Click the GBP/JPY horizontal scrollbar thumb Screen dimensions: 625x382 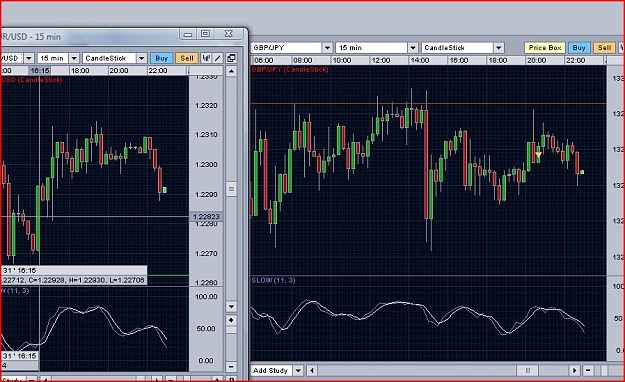coord(528,370)
